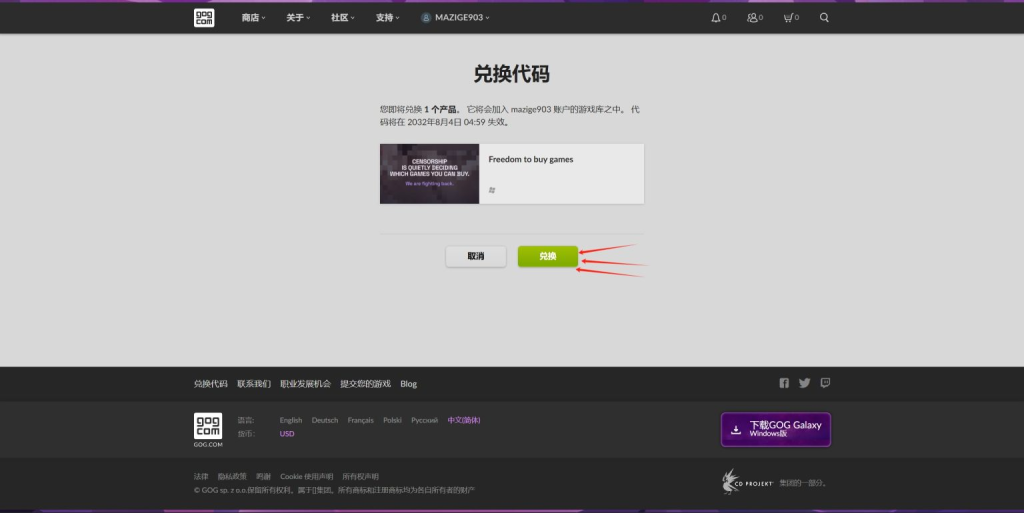Click the GOG.com logo in header

(204, 17)
